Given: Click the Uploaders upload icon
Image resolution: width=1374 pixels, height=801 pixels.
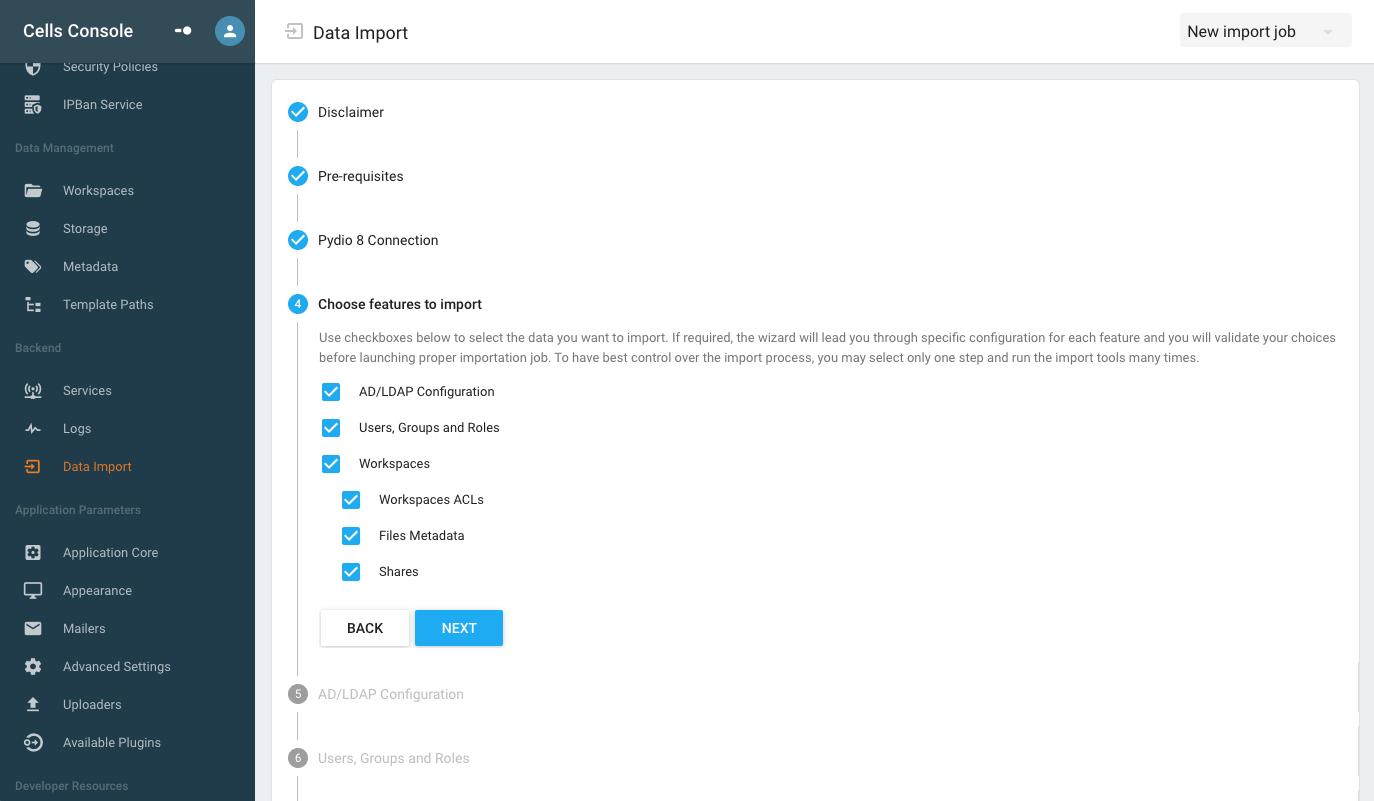Looking at the screenshot, I should [33, 705].
